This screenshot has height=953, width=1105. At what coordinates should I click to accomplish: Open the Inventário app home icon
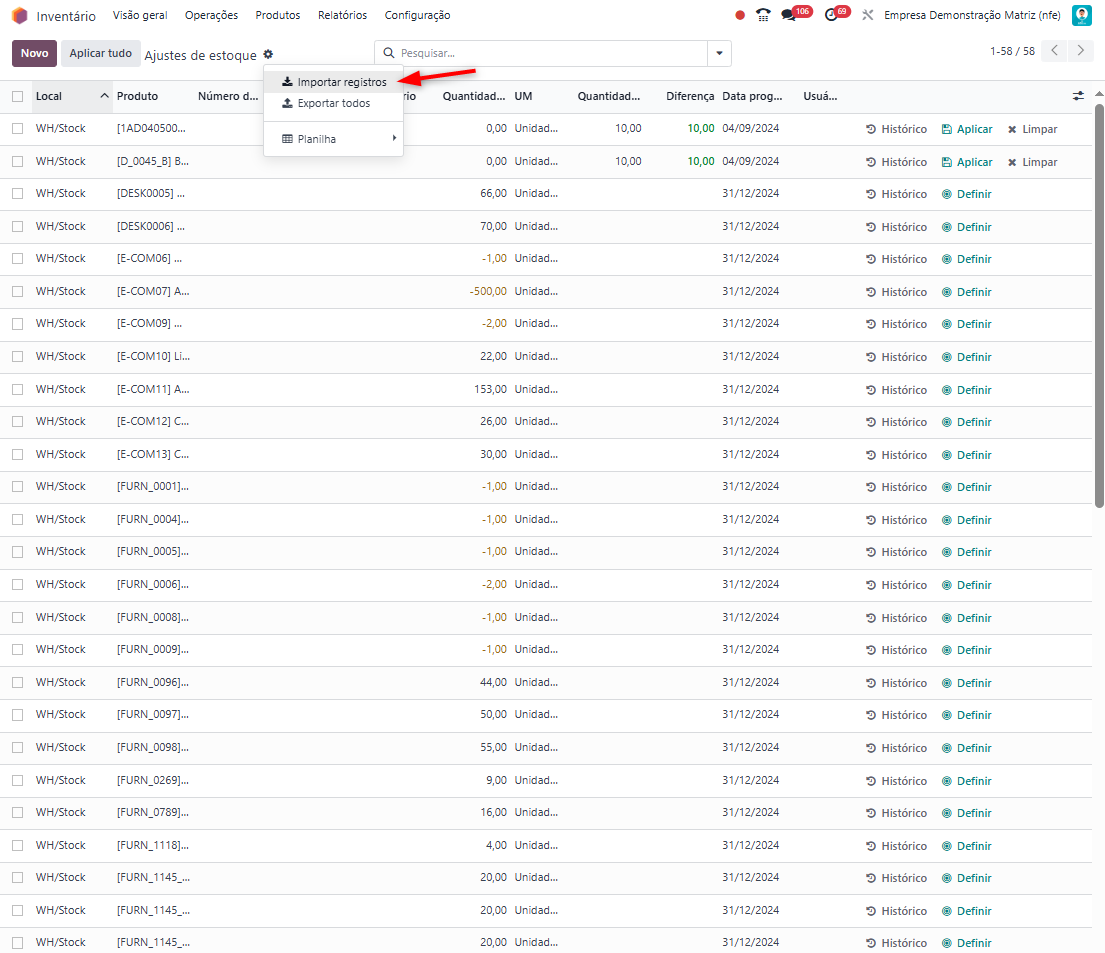[x=20, y=16]
